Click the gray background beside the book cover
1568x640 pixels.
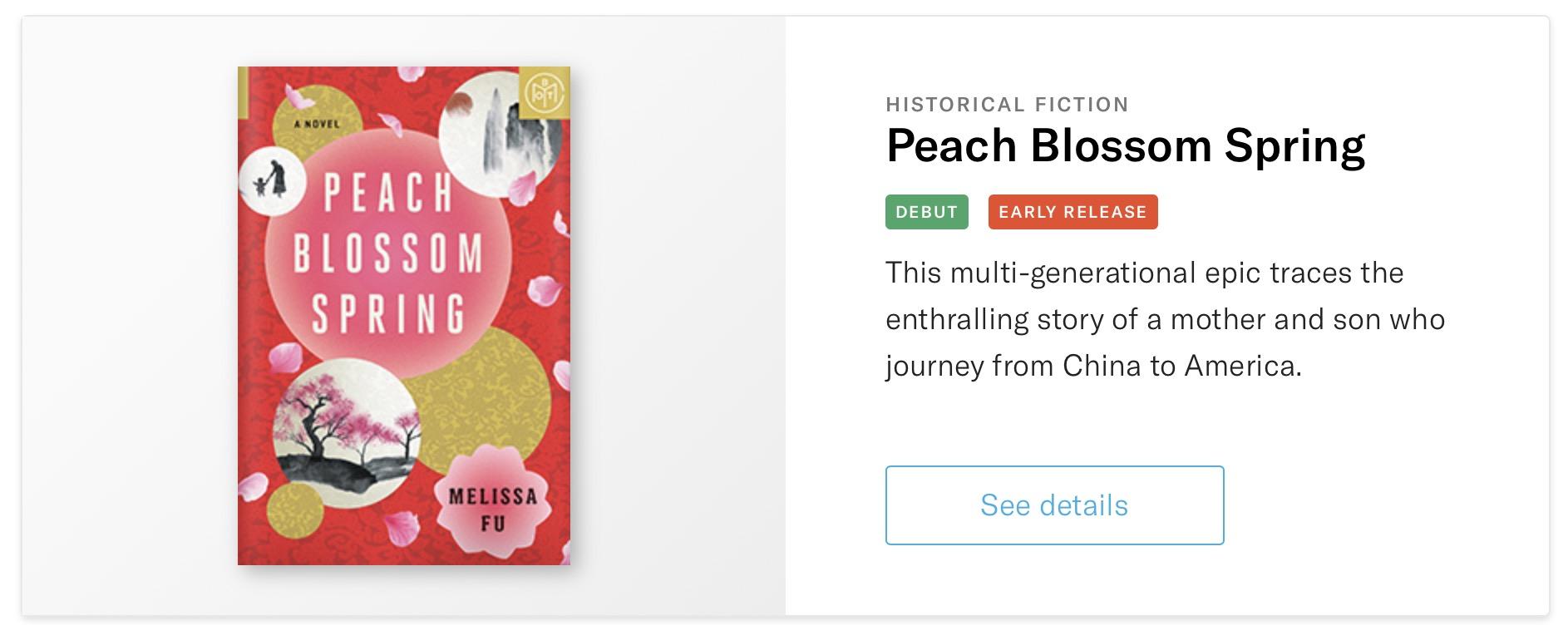tap(673, 316)
